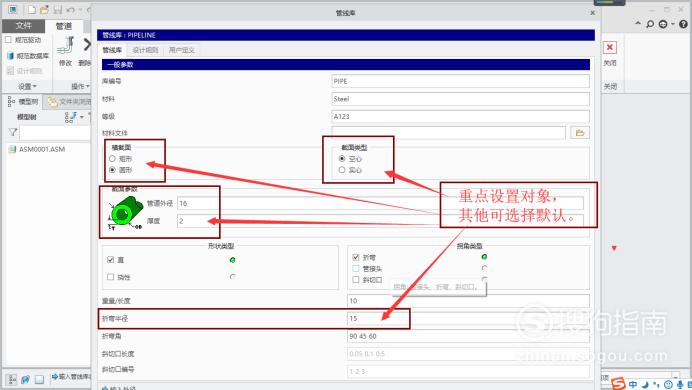
Task: Click the New file icon in quick access toolbar
Action: click(31, 9)
